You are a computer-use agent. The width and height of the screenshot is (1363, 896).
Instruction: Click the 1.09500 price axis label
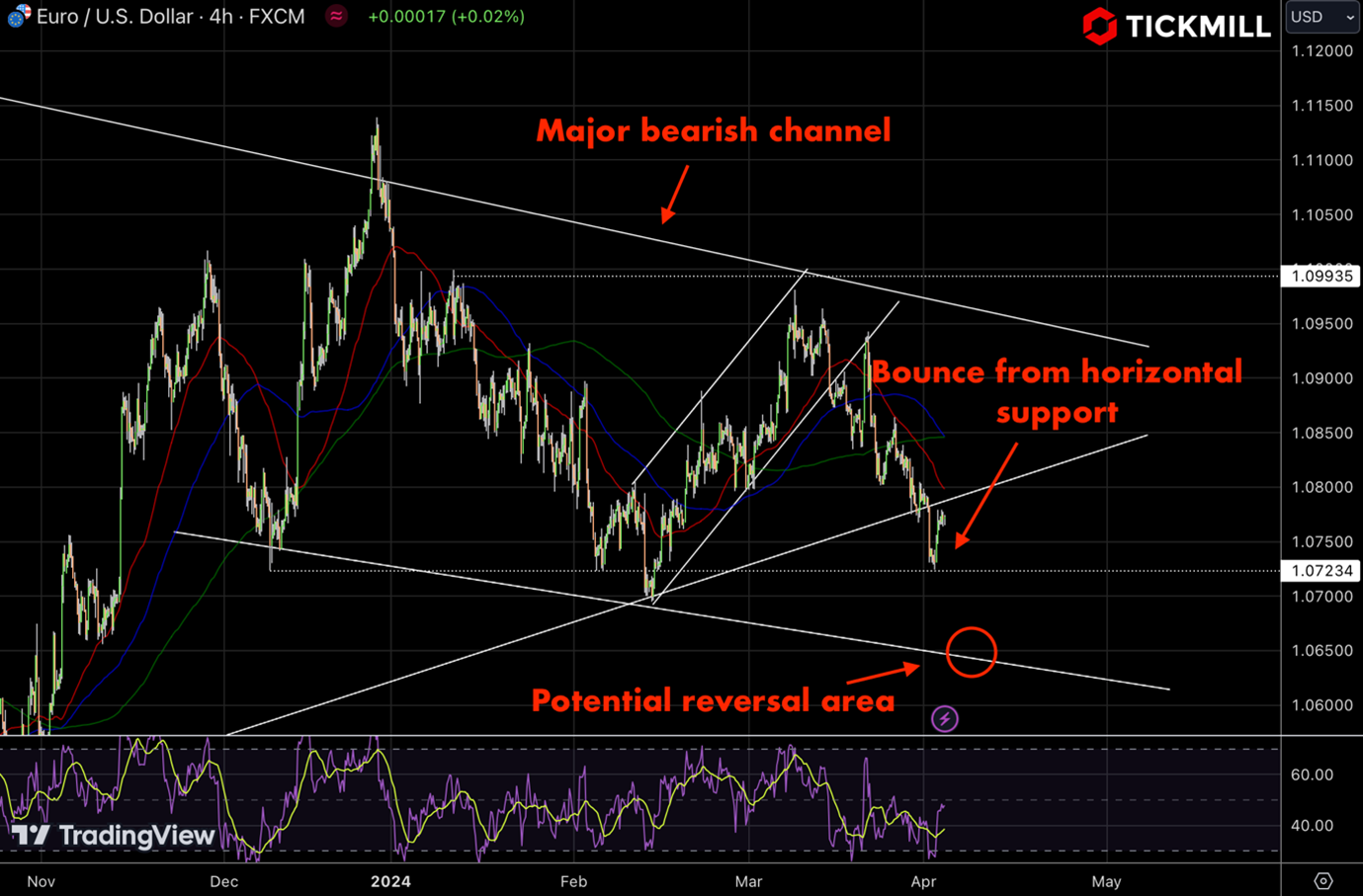(x=1321, y=324)
